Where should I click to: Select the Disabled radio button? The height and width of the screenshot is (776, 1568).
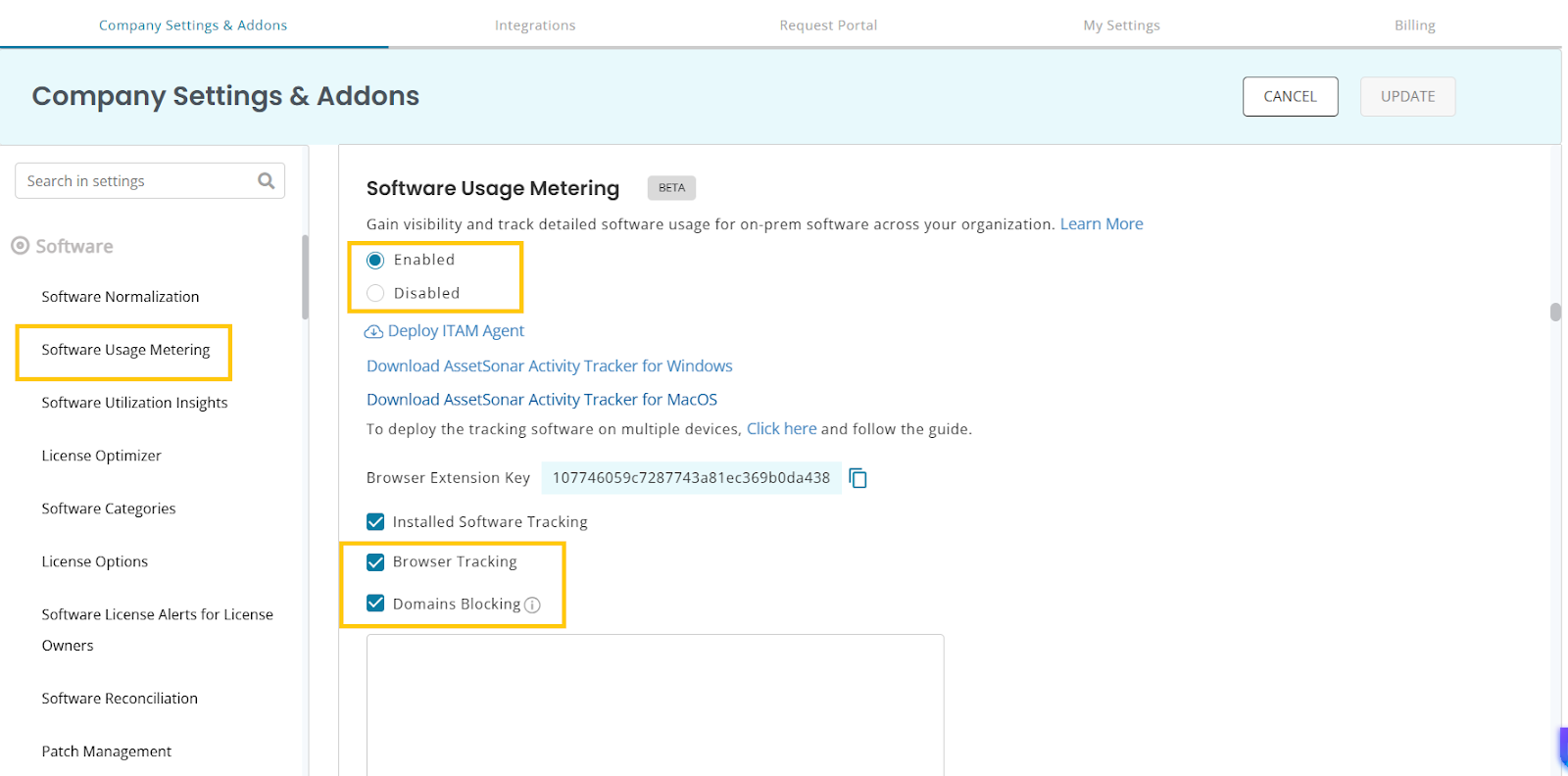click(x=375, y=293)
